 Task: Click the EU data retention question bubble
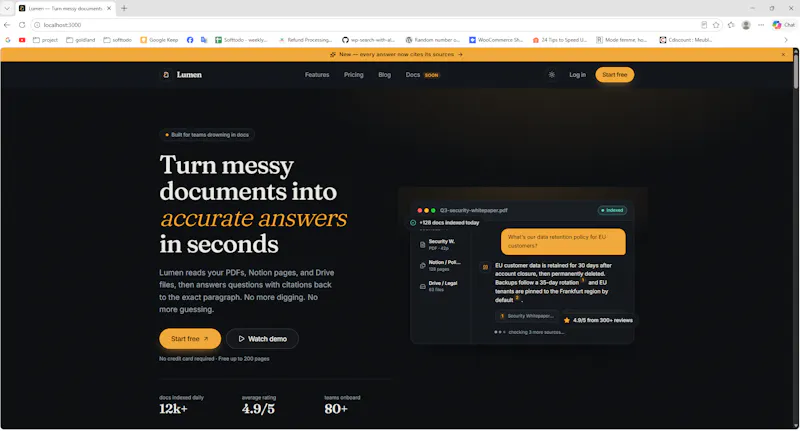563,241
